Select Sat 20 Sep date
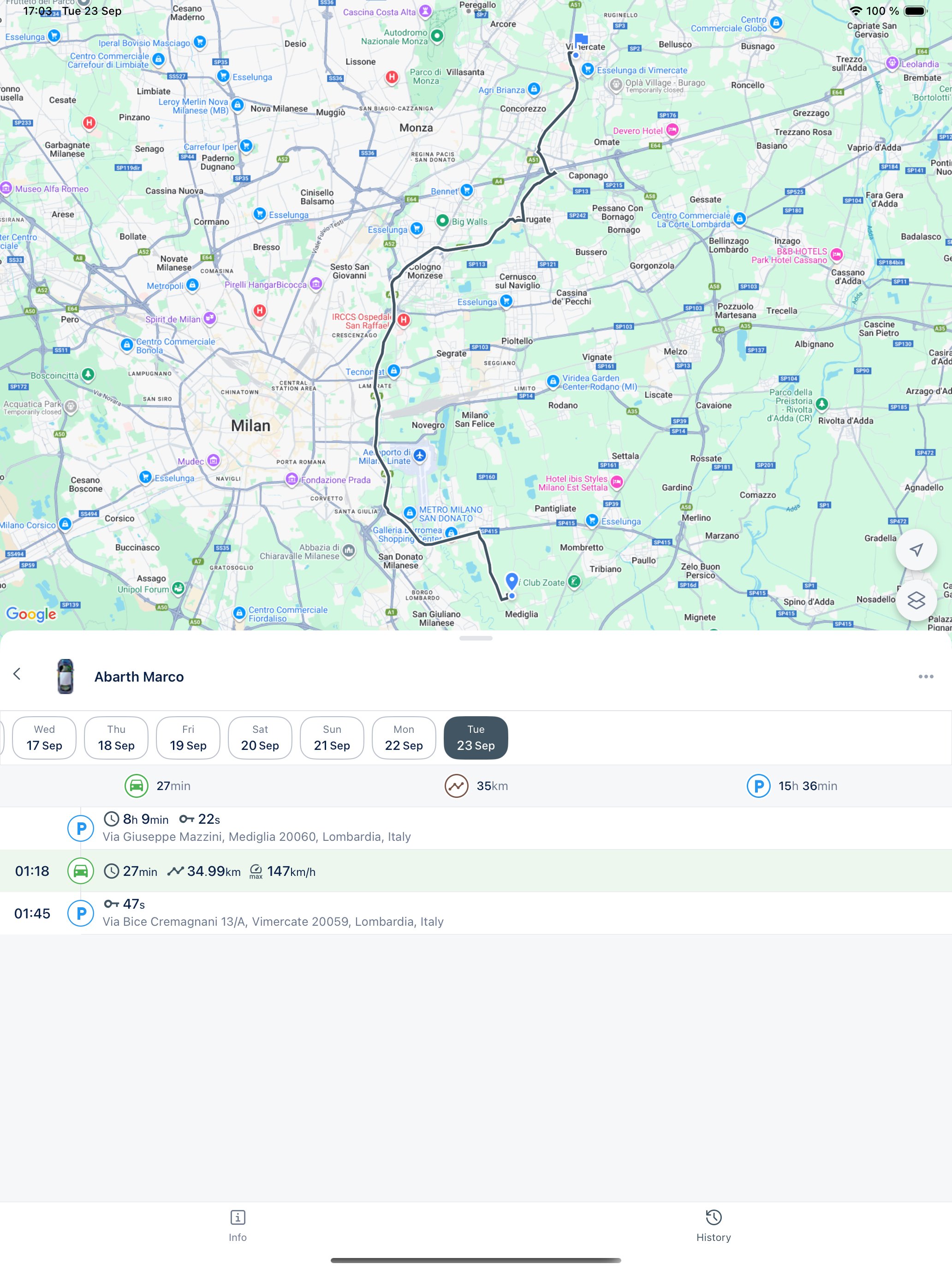Image resolution: width=952 pixels, height=1270 pixels. click(x=260, y=738)
